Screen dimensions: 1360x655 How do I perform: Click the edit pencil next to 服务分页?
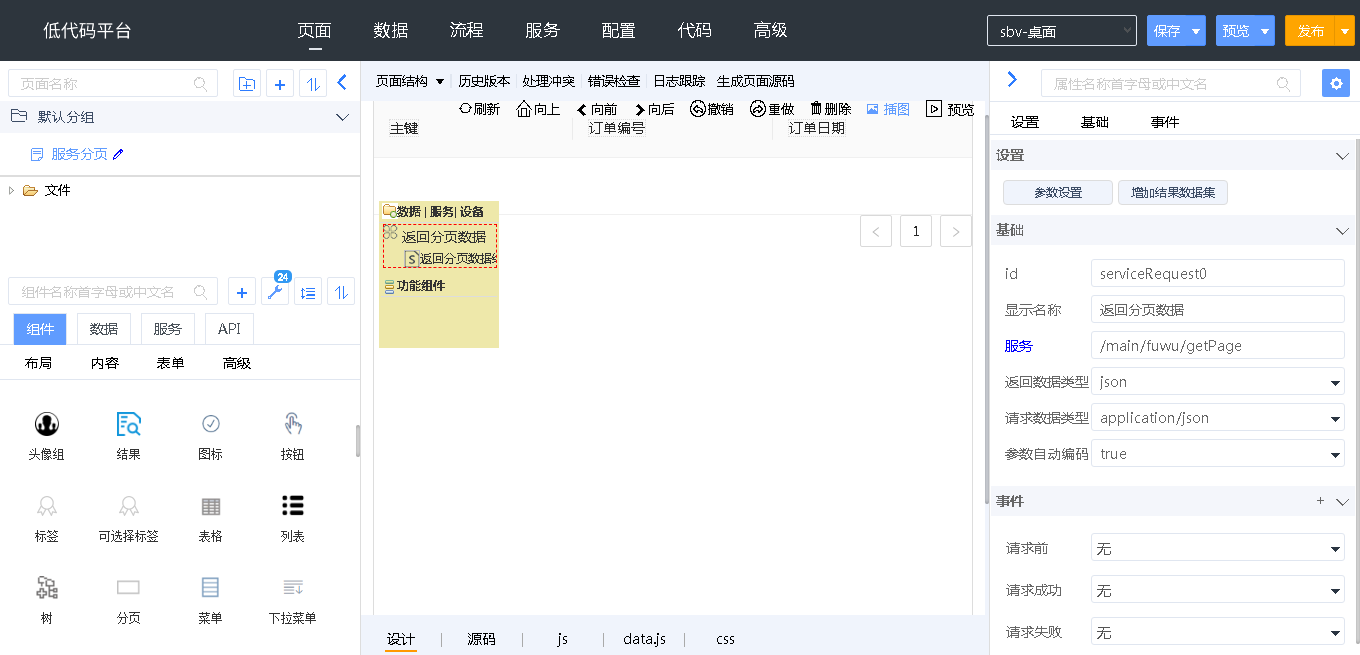tap(119, 154)
